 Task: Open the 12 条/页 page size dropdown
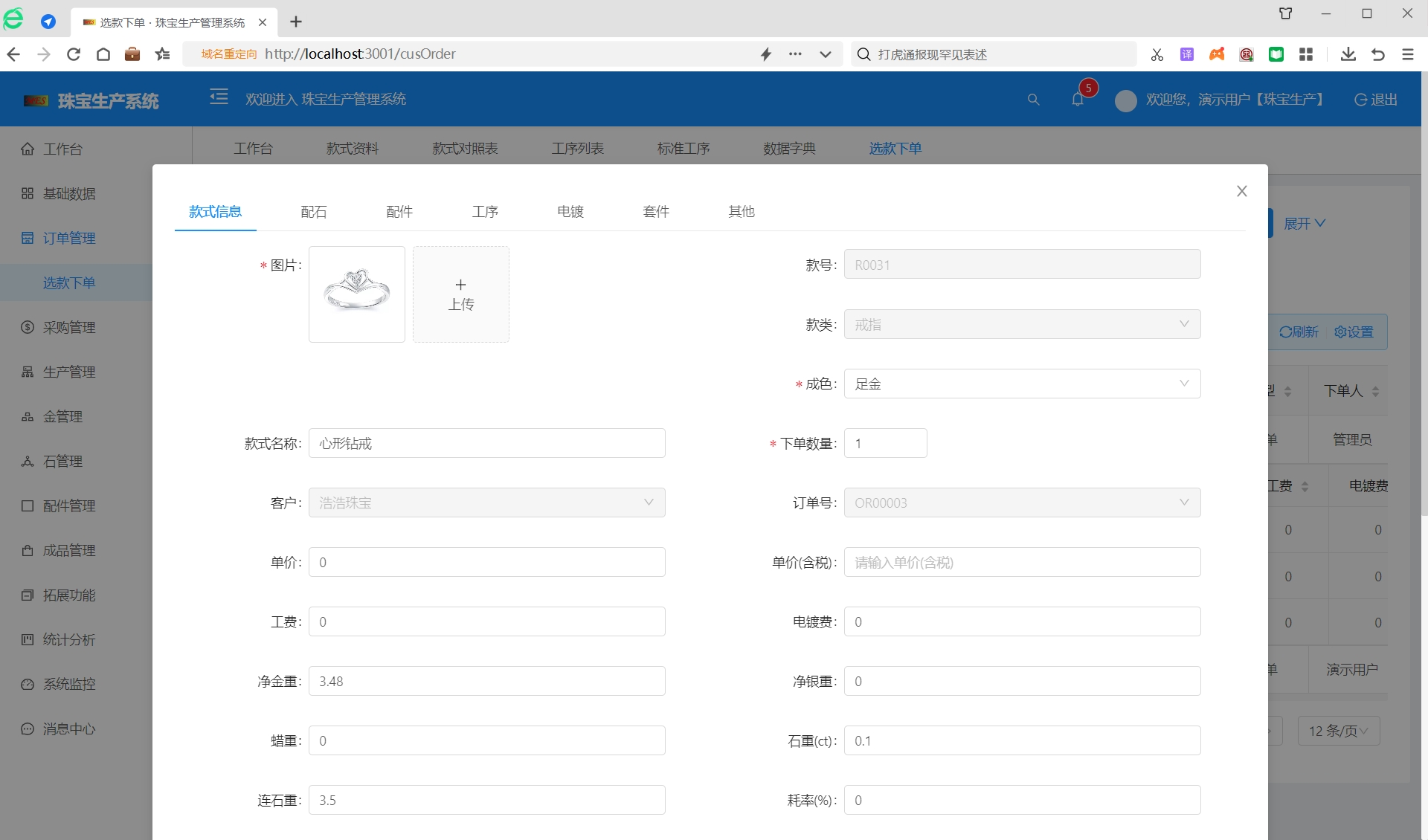click(x=1339, y=731)
